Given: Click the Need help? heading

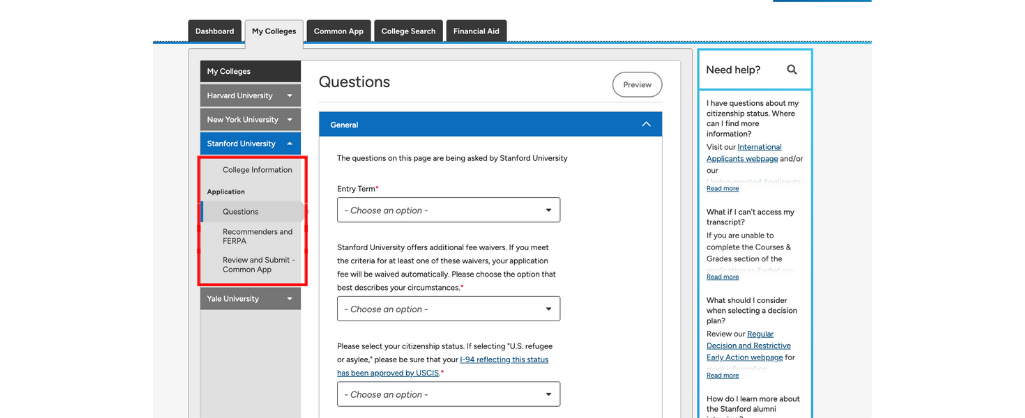Looking at the screenshot, I should click(733, 70).
